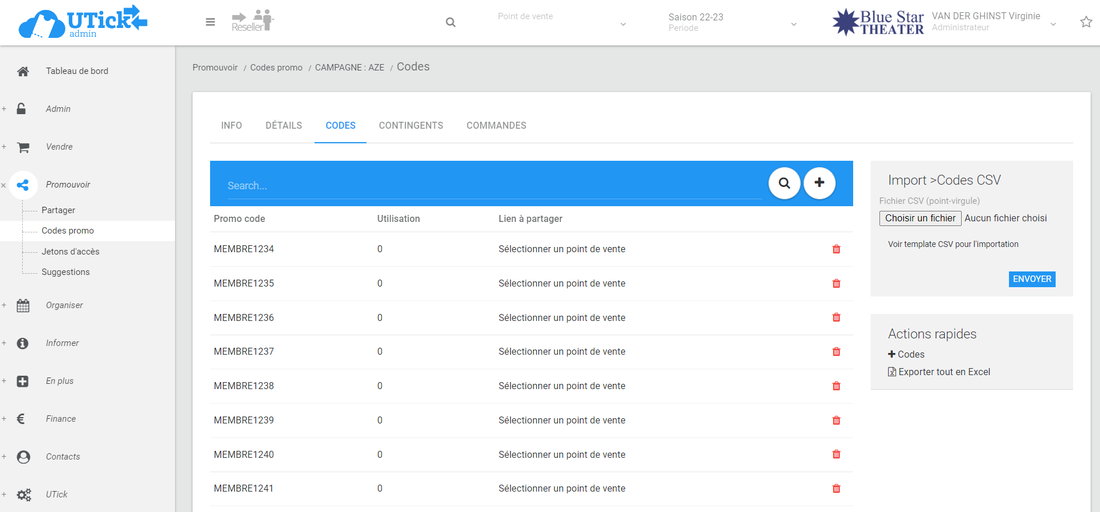This screenshot has height=512, width=1100.
Task: Delete promo code MEMBRE1234 with trash icon
Action: (836, 249)
